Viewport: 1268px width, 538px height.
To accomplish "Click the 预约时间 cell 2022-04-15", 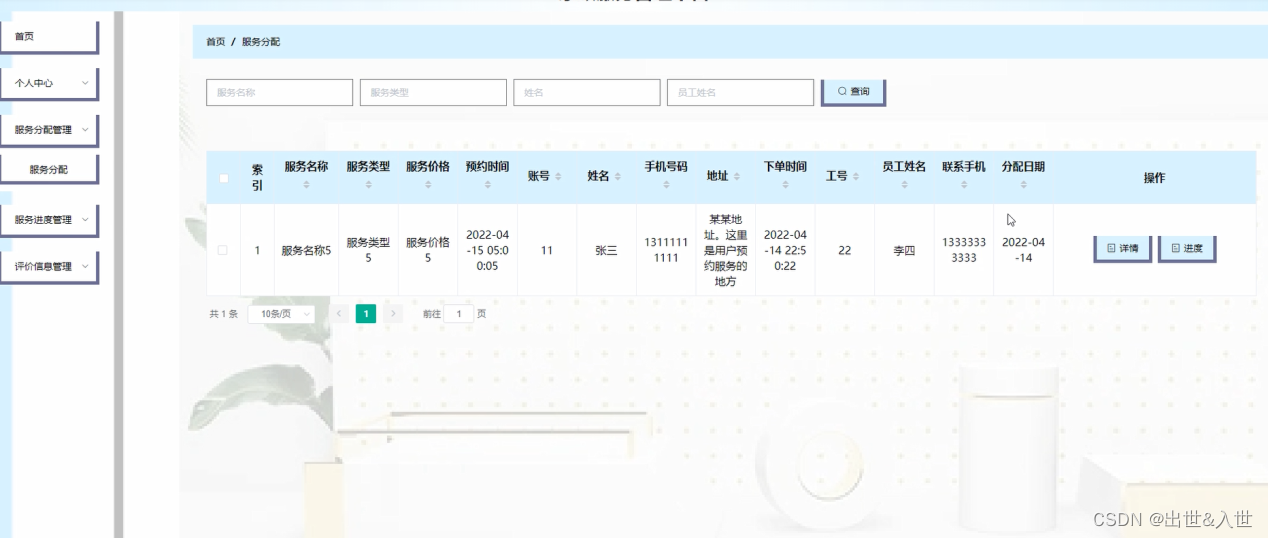I will coord(487,250).
